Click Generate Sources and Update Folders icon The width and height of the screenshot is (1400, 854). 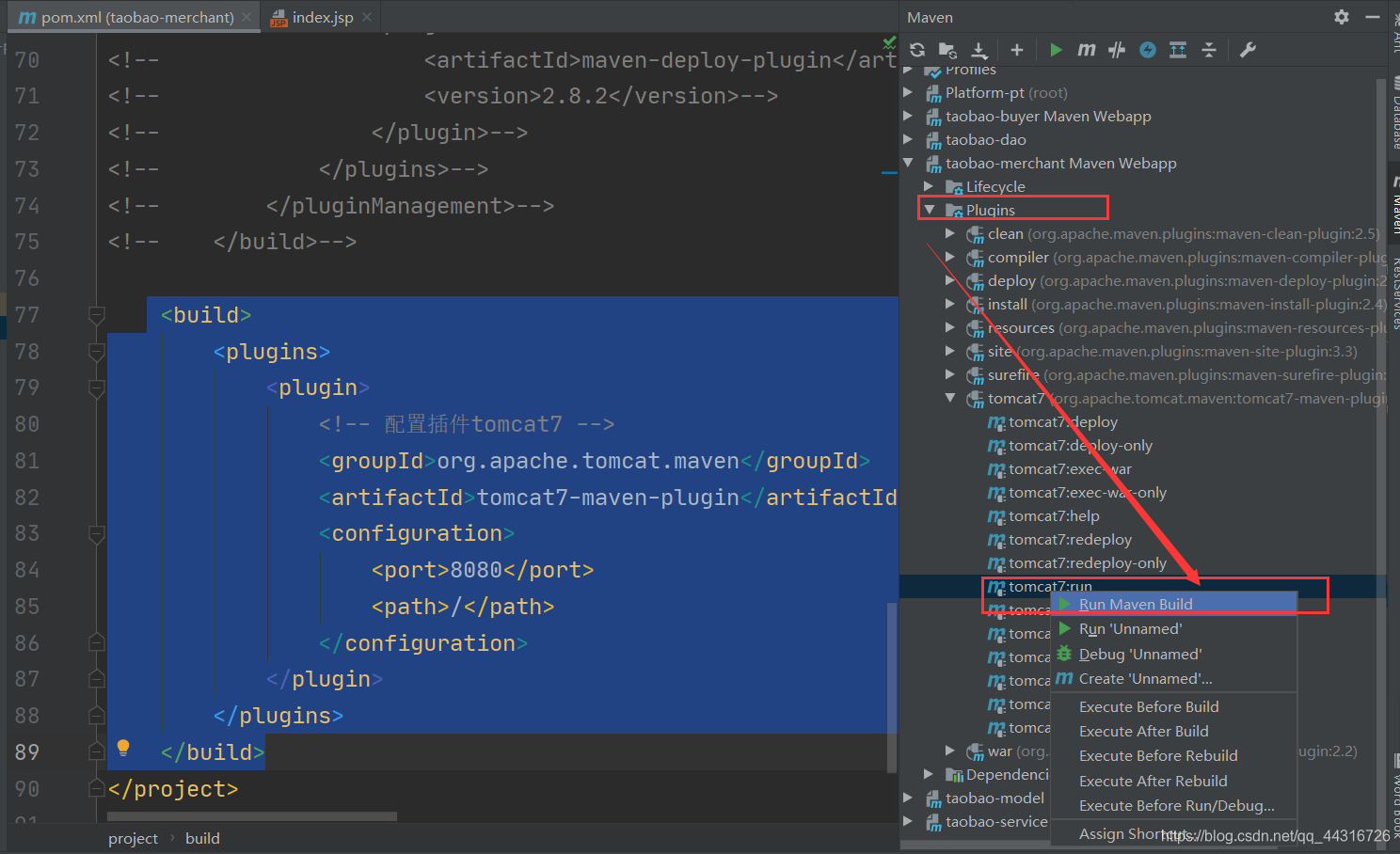click(x=948, y=50)
